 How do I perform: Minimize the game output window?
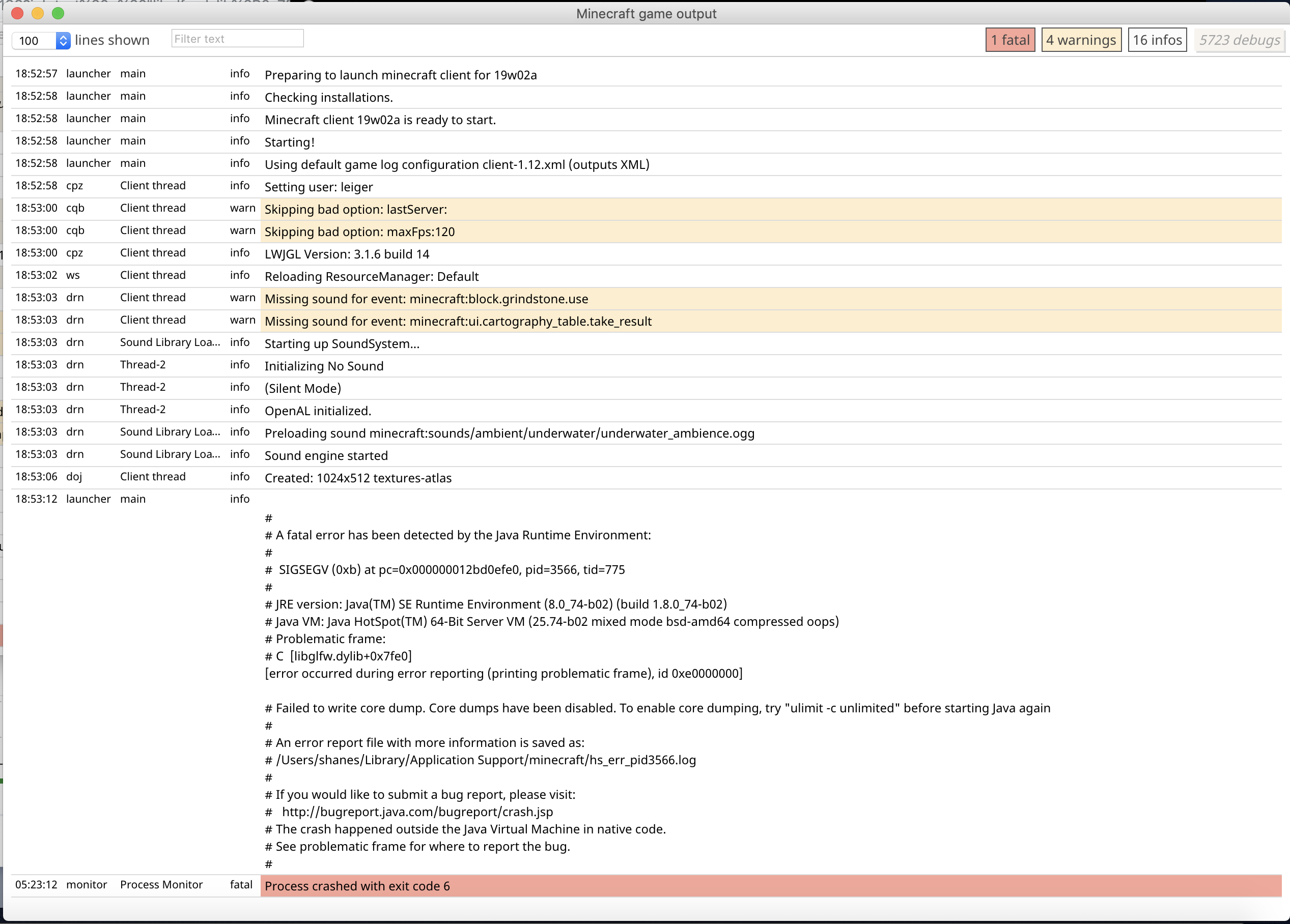point(38,13)
